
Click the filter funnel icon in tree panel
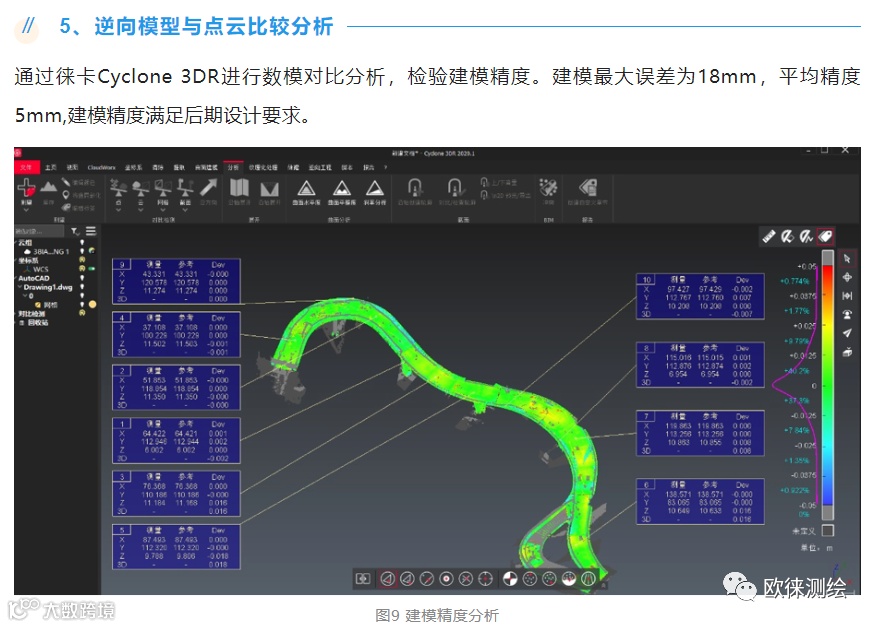coord(75,231)
